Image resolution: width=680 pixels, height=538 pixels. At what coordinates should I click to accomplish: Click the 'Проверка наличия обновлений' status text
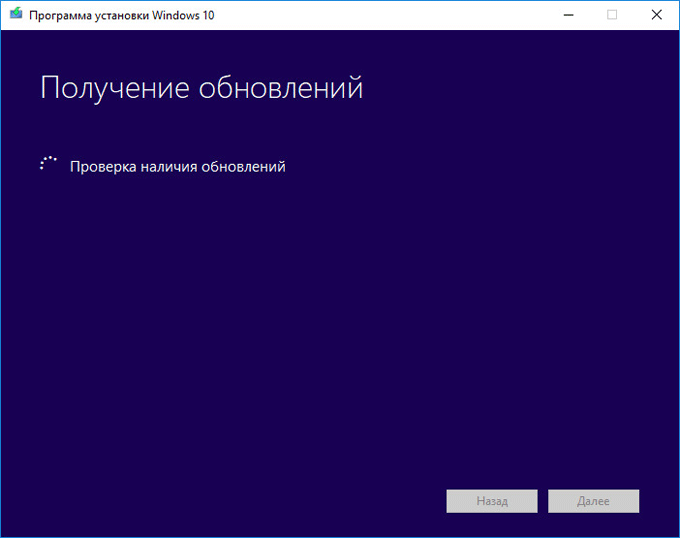click(x=178, y=166)
